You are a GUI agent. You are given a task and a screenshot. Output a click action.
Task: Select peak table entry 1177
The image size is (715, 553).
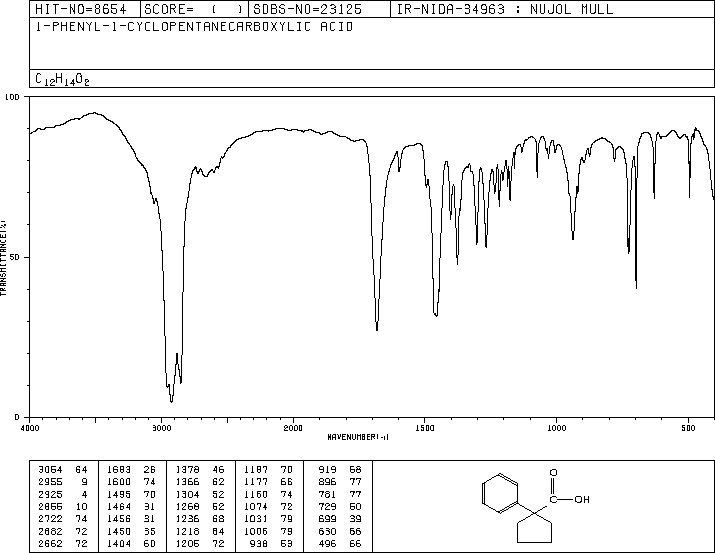coord(269,482)
